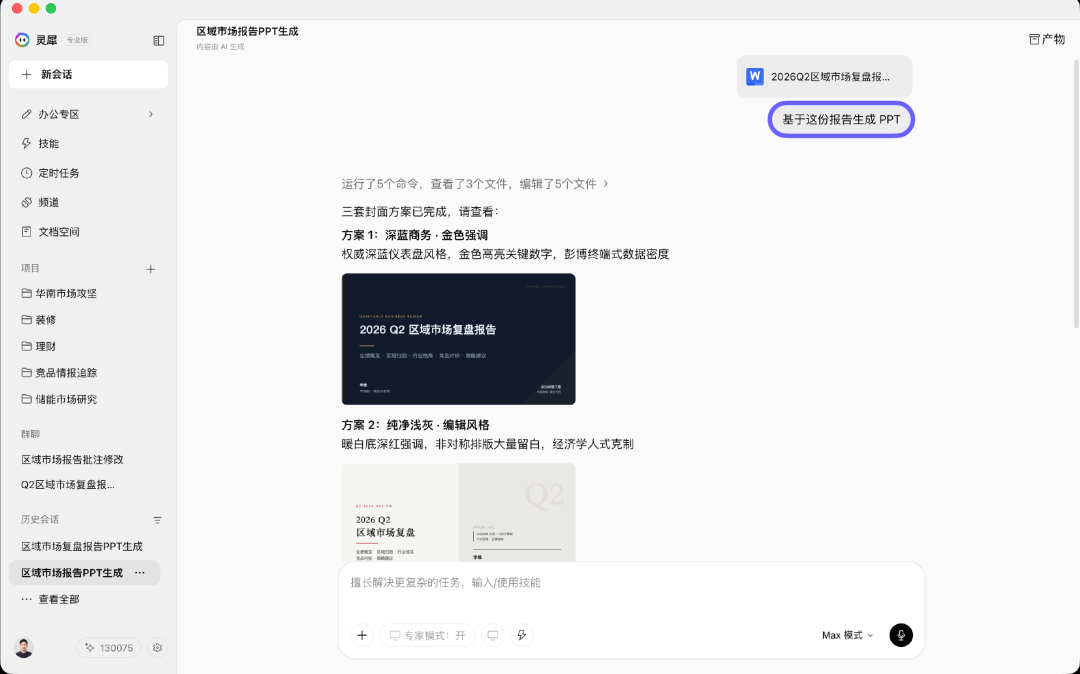Open settings gear icon
This screenshot has height=674, width=1080.
coord(157,648)
